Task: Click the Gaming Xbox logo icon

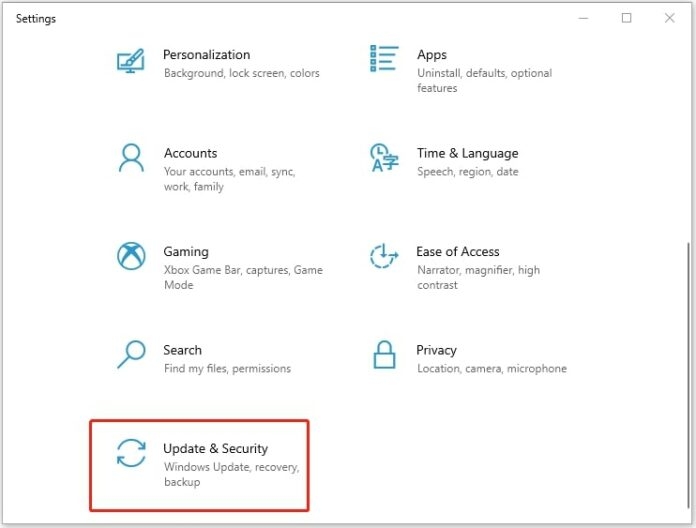Action: pyautogui.click(x=132, y=256)
